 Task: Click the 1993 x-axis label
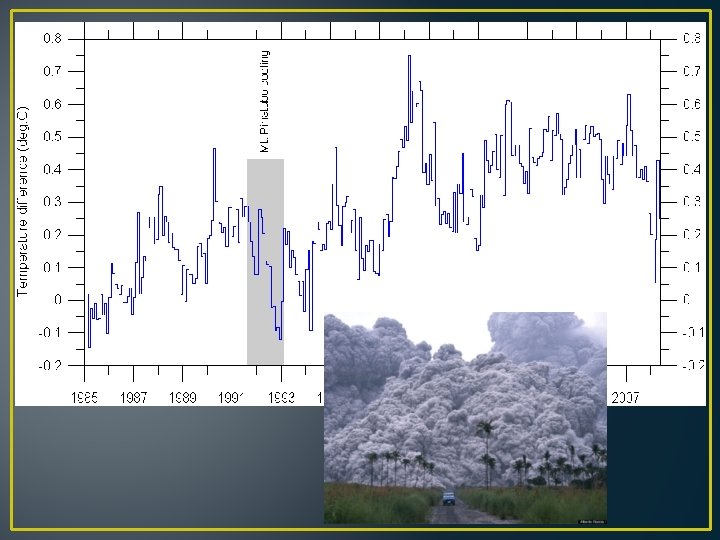(281, 397)
